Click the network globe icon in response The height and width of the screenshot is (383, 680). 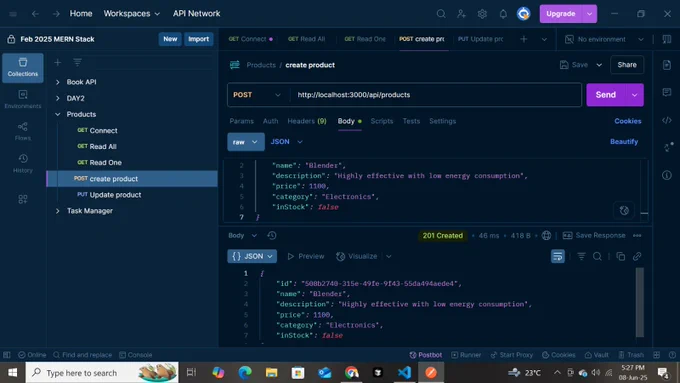[546, 236]
